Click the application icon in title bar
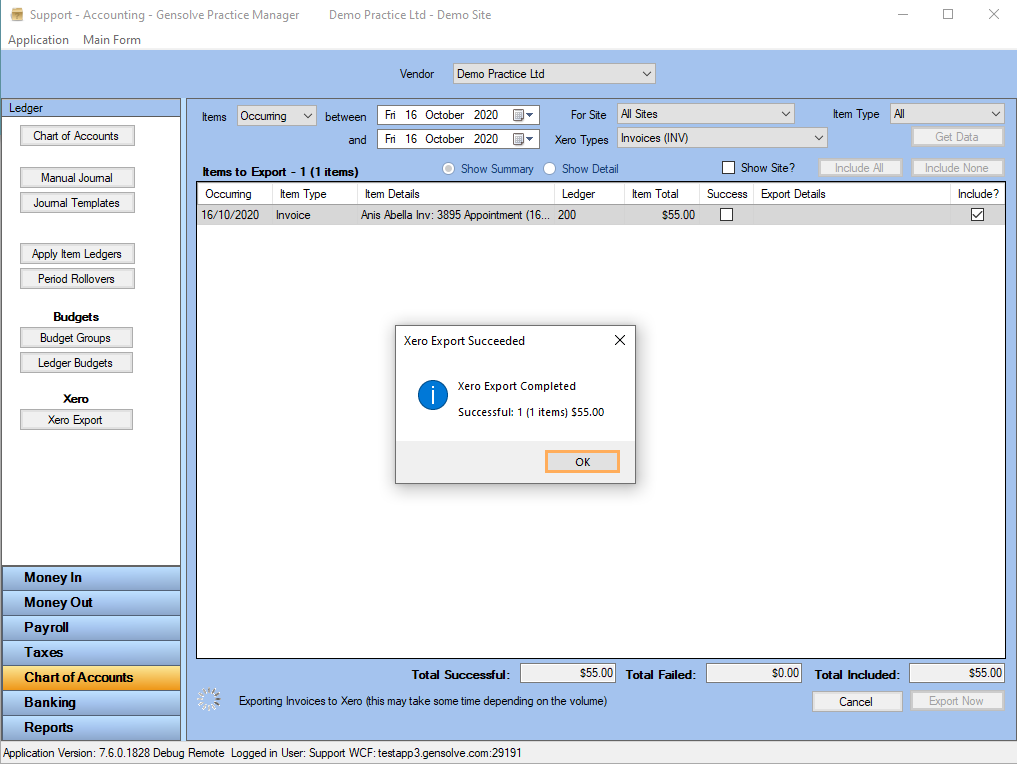The height and width of the screenshot is (764, 1017). 16,15
